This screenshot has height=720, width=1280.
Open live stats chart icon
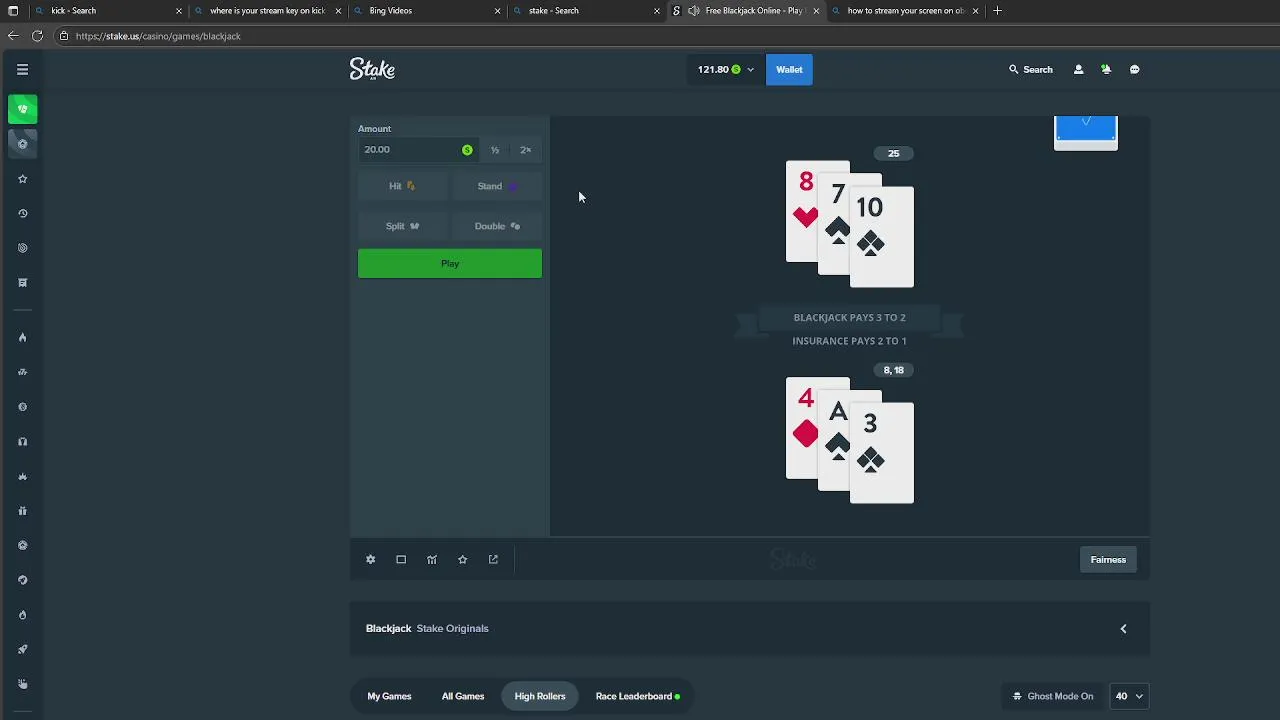pyautogui.click(x=432, y=560)
